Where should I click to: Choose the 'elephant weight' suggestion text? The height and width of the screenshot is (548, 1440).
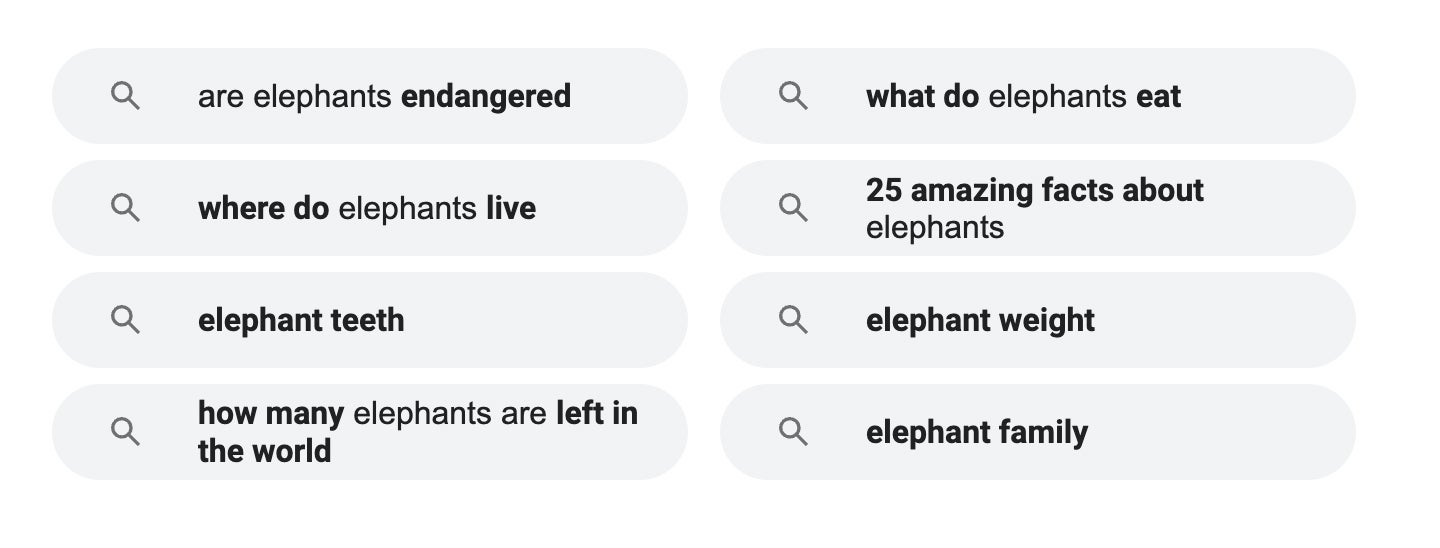pyautogui.click(x=980, y=321)
